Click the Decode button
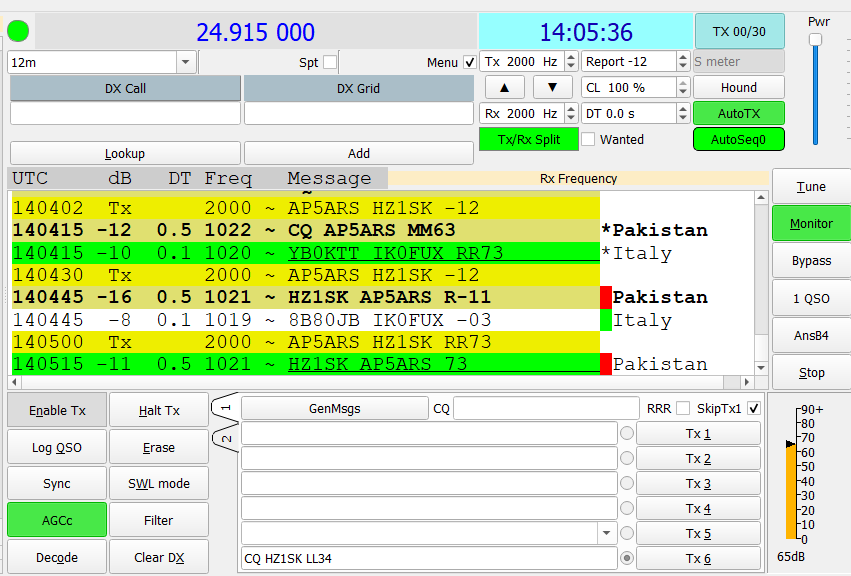Image resolution: width=851 pixels, height=576 pixels. (x=57, y=557)
